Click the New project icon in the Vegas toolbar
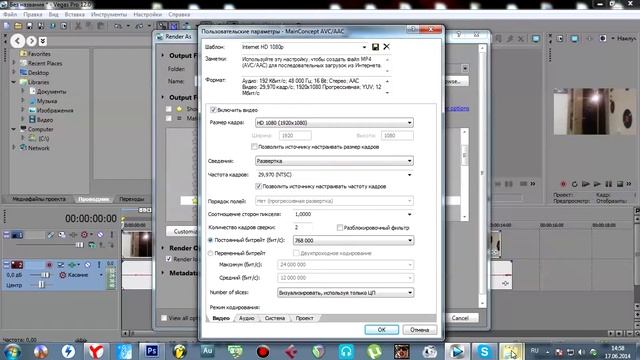Screen dimensions: 640x360 coord(7,26)
